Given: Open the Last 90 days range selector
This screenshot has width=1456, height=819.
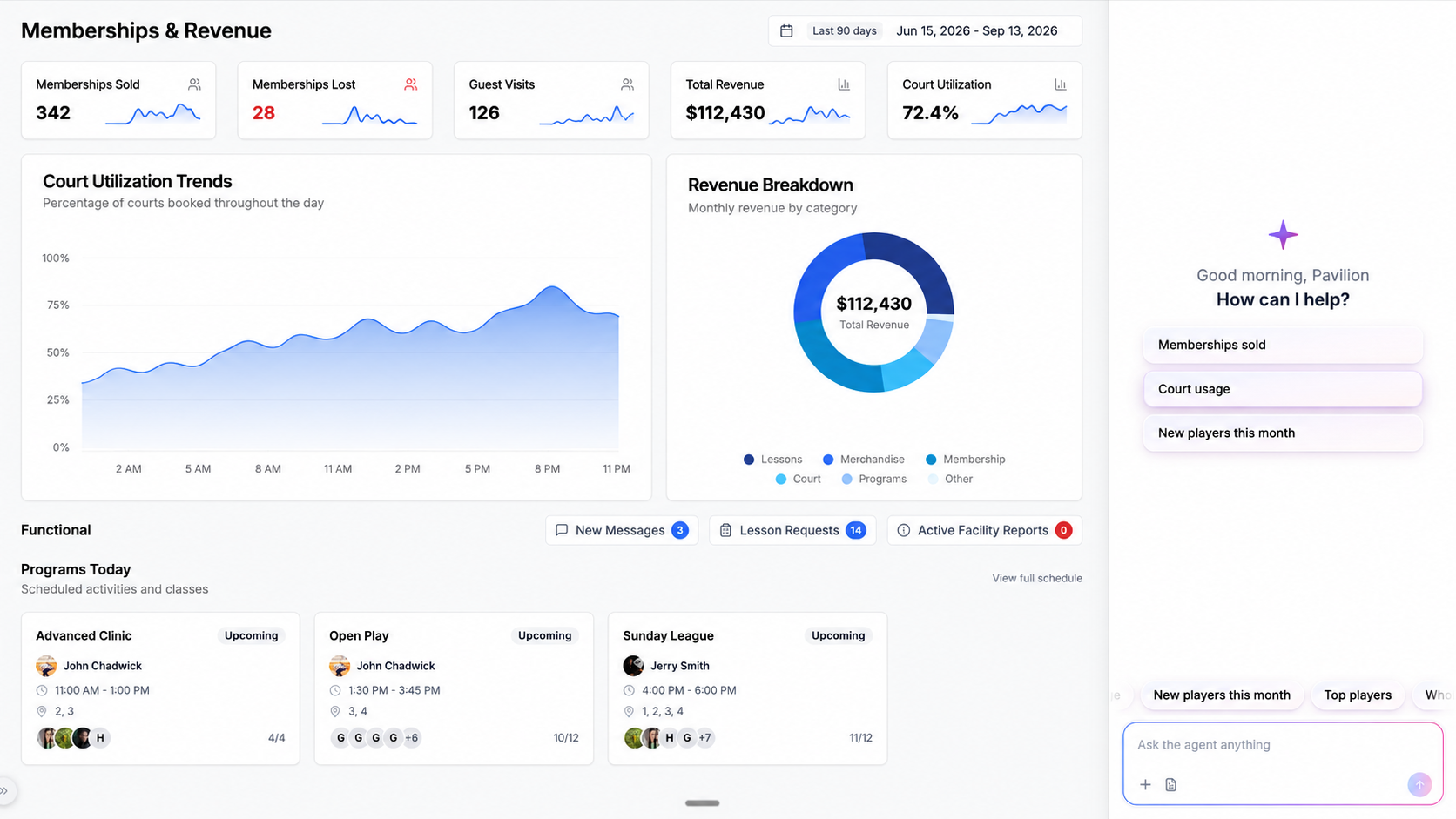Looking at the screenshot, I should coord(844,30).
